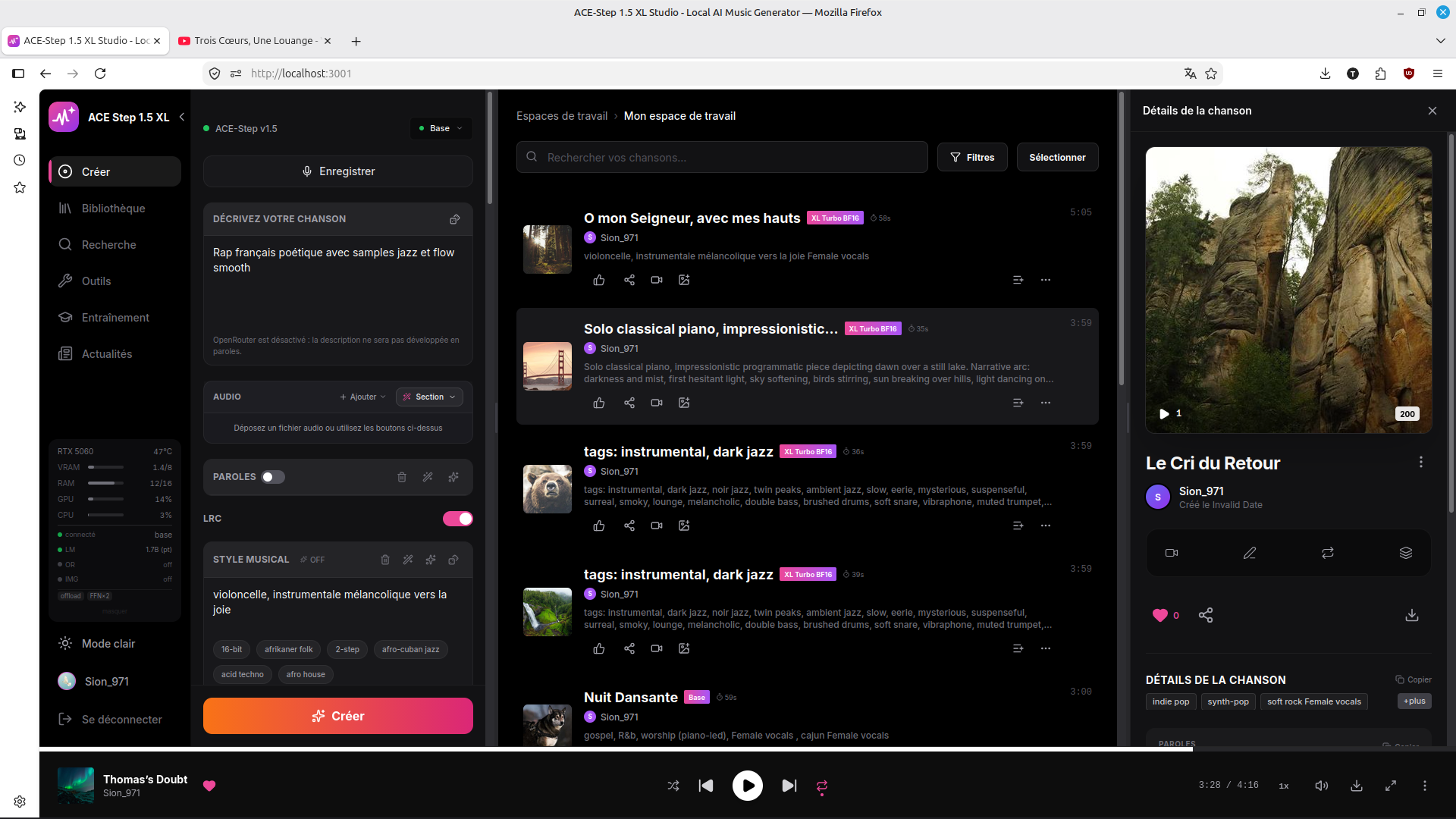Image resolution: width=1456 pixels, height=819 pixels.
Task: Toggle STYLE MUSICAL OFF indicator
Action: (312, 560)
